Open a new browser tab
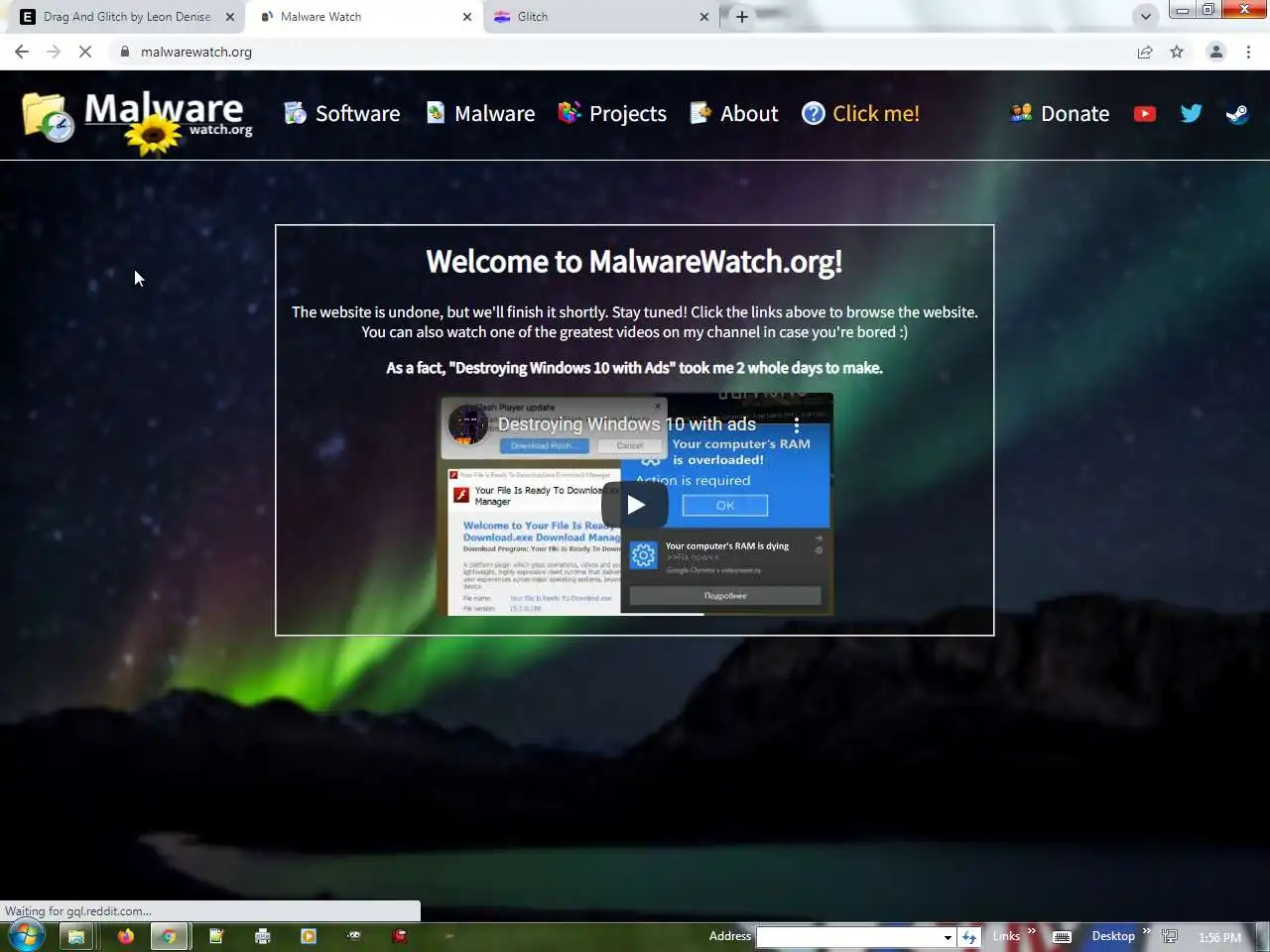Screen dimensions: 1270x952 (741, 17)
